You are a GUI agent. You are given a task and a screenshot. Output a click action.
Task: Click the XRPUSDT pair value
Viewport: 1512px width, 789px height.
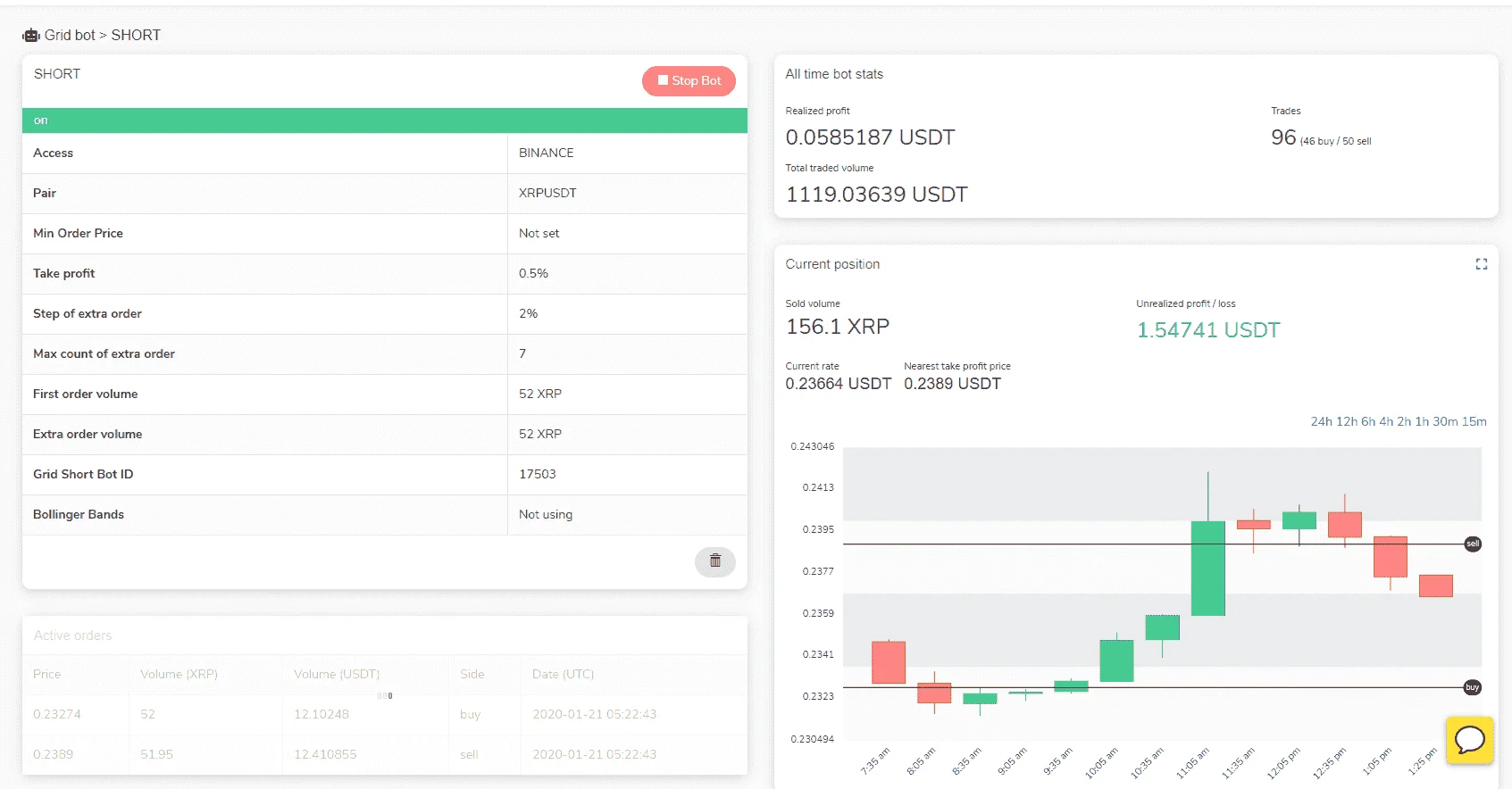pos(547,193)
